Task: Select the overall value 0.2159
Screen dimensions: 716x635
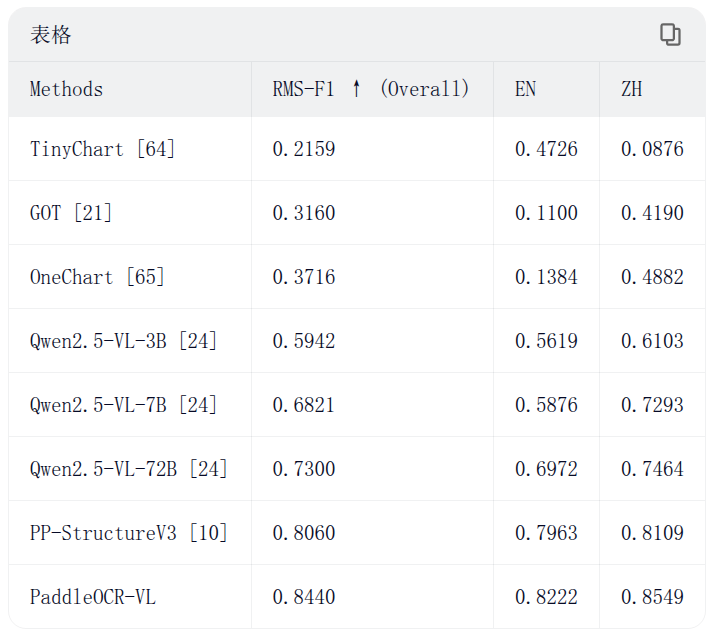Action: click(304, 149)
